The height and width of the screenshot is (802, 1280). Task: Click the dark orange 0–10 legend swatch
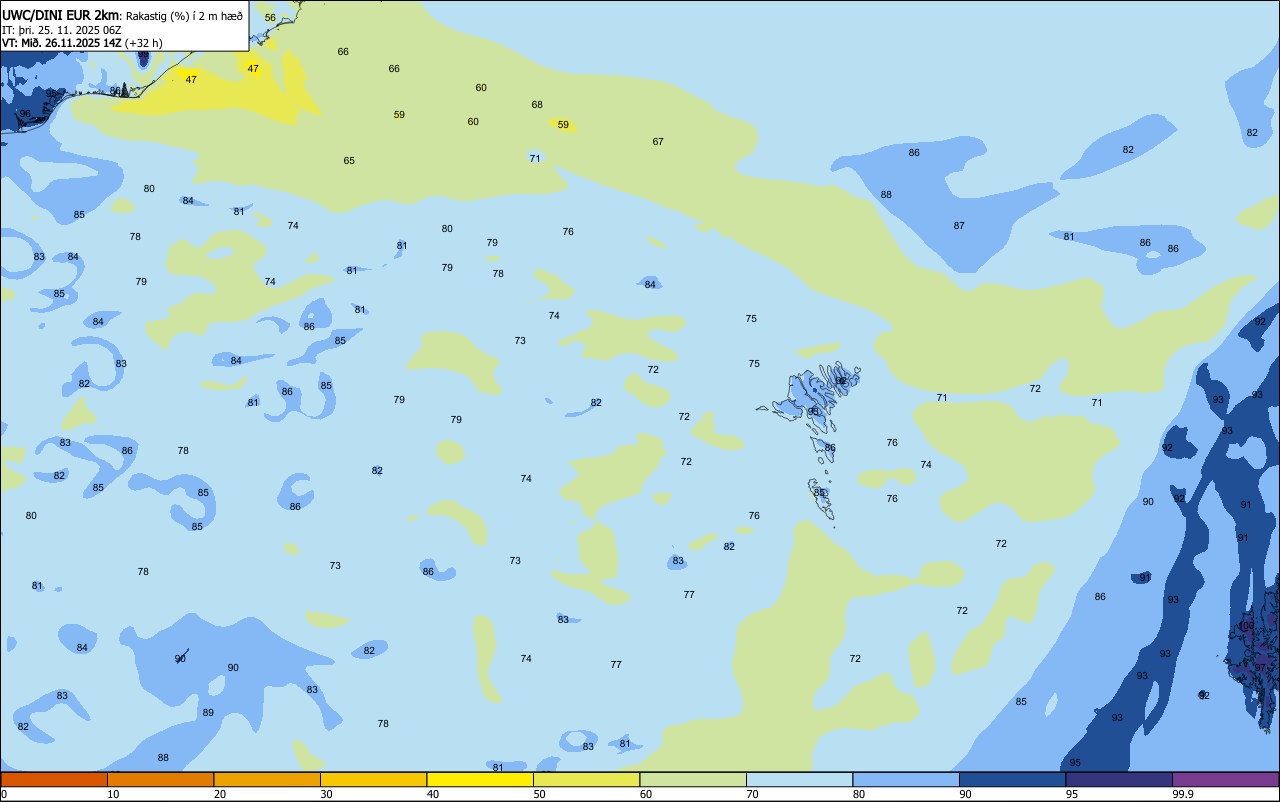click(x=54, y=779)
